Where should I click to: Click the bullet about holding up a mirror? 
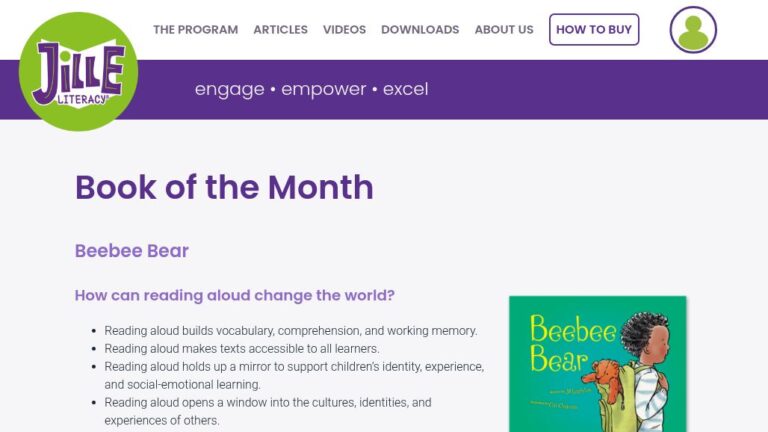click(x=294, y=366)
